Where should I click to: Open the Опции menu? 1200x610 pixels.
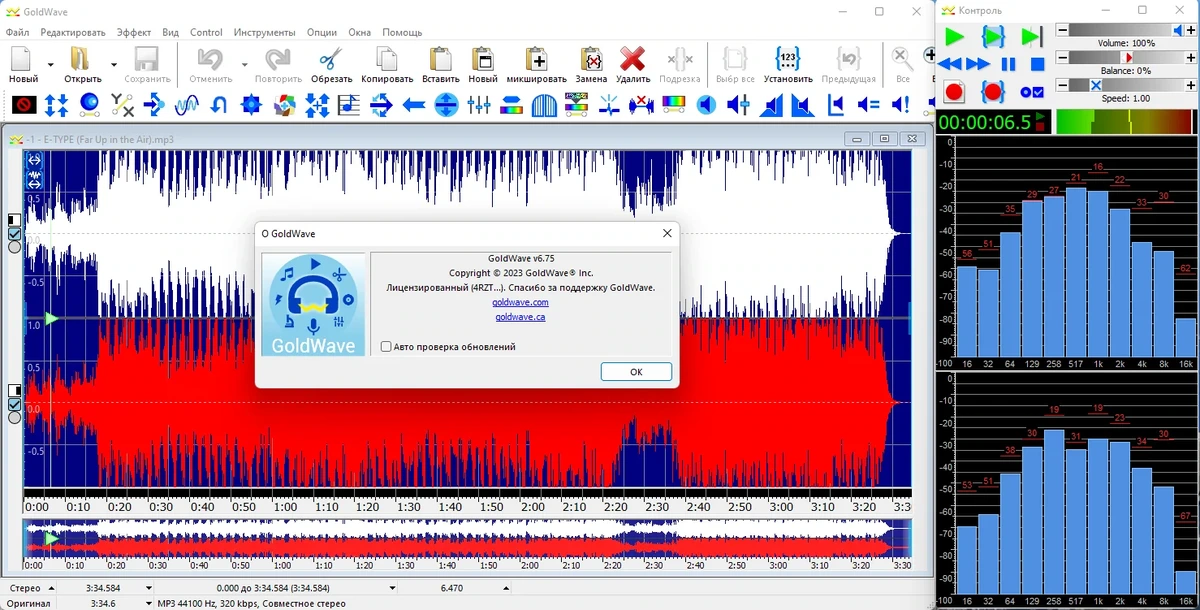[x=322, y=32]
